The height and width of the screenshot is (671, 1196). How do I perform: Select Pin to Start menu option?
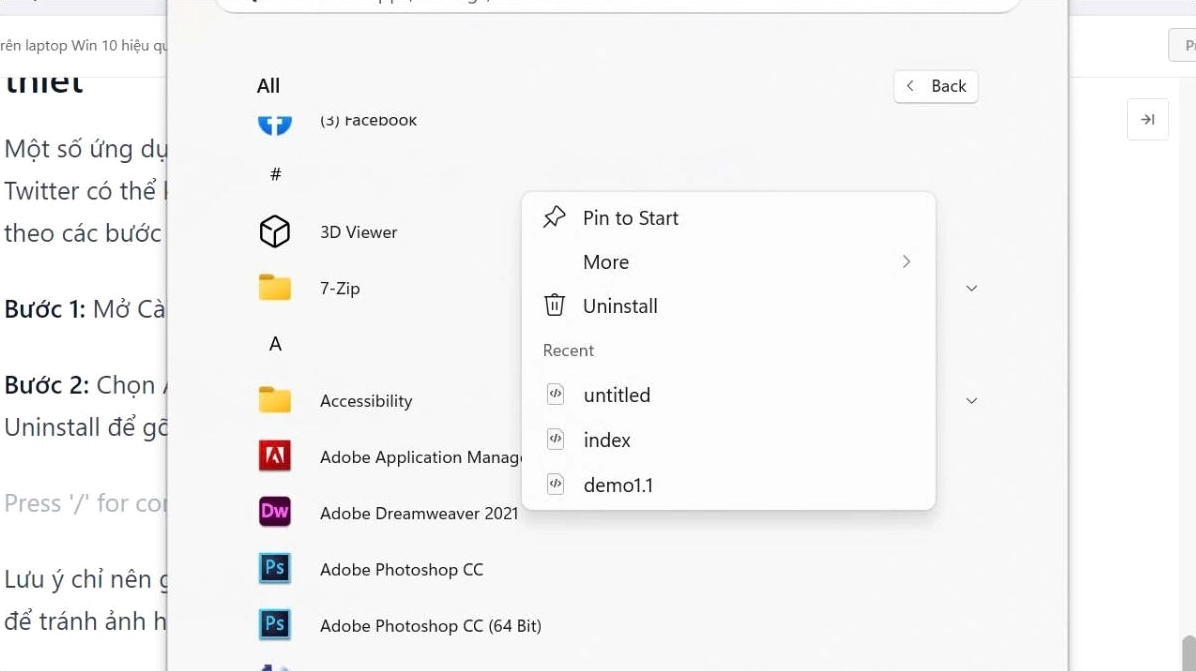(630, 218)
